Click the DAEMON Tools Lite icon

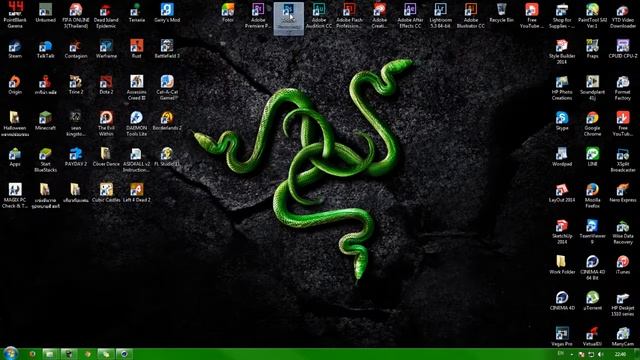click(136, 123)
